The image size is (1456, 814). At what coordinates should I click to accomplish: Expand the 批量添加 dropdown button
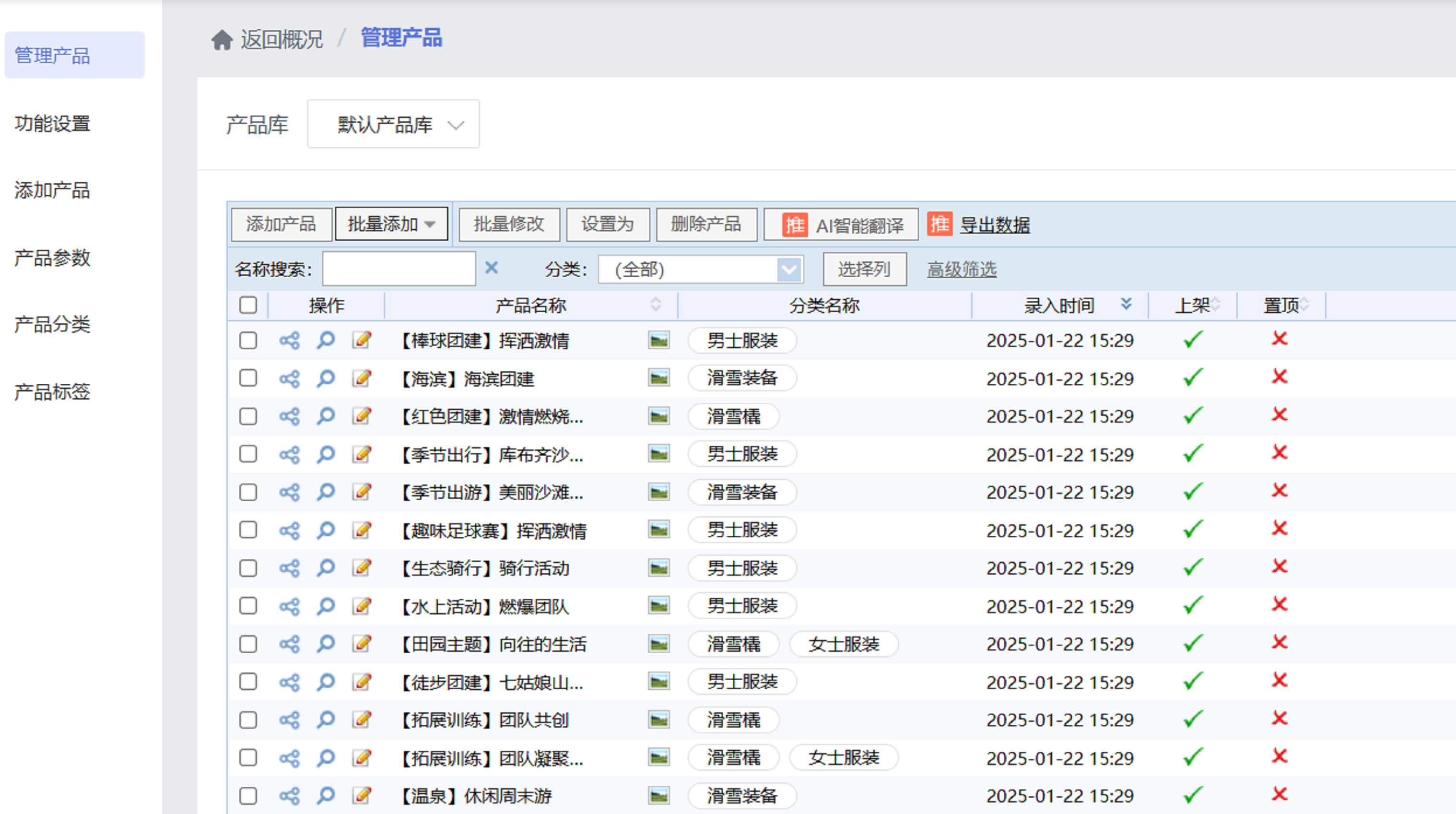(x=391, y=224)
